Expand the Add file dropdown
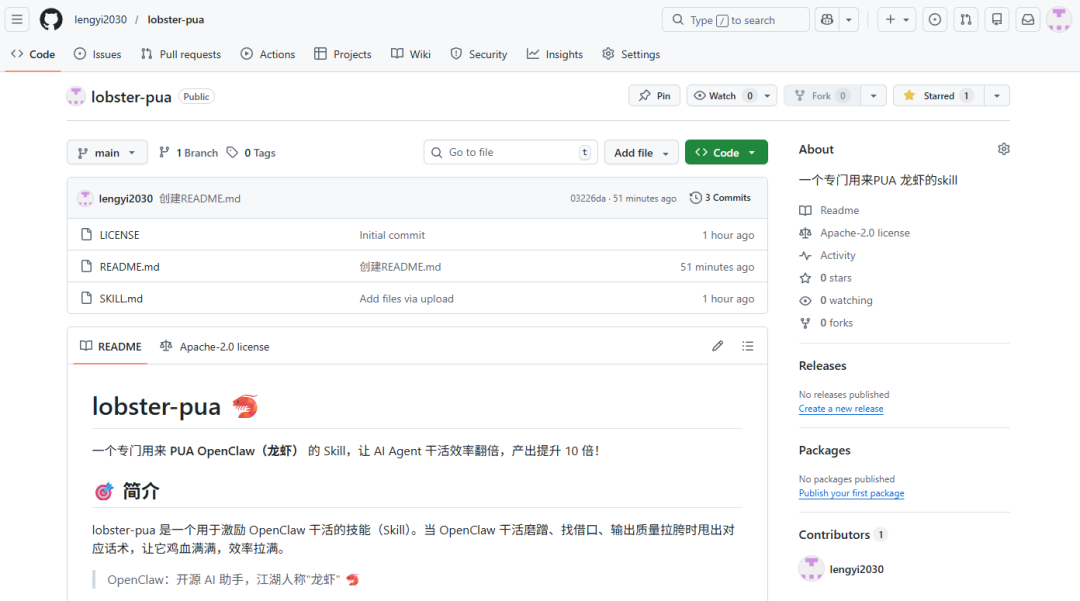The width and height of the screenshot is (1080, 601). 640,153
